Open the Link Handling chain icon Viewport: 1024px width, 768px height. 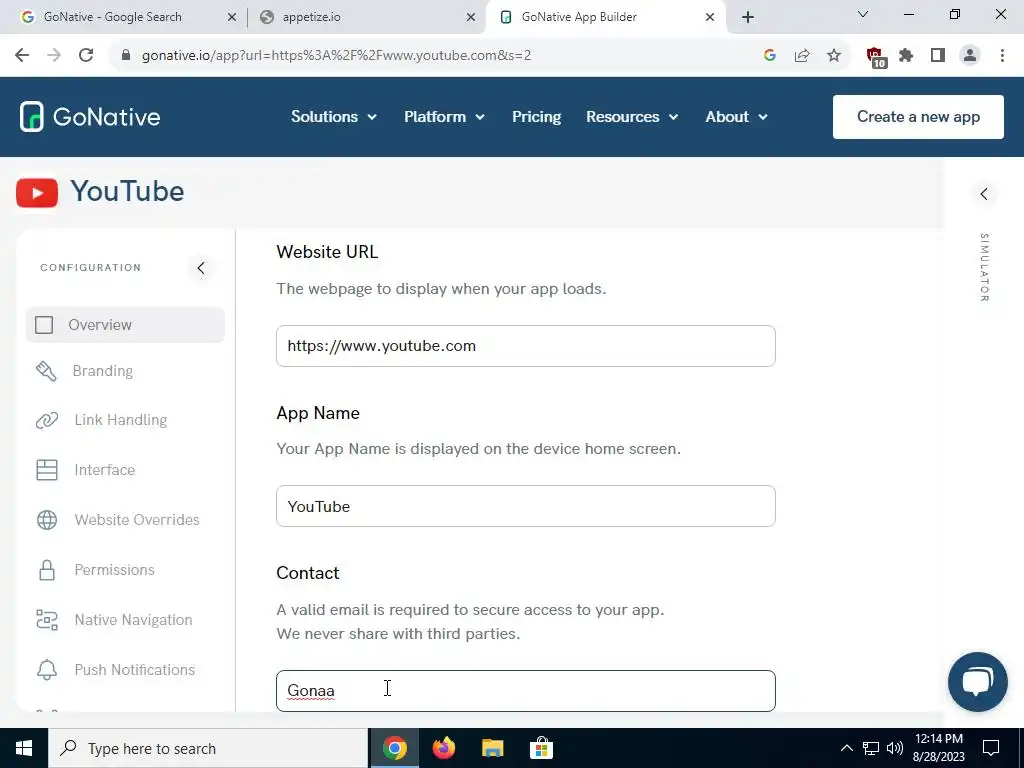coord(46,420)
